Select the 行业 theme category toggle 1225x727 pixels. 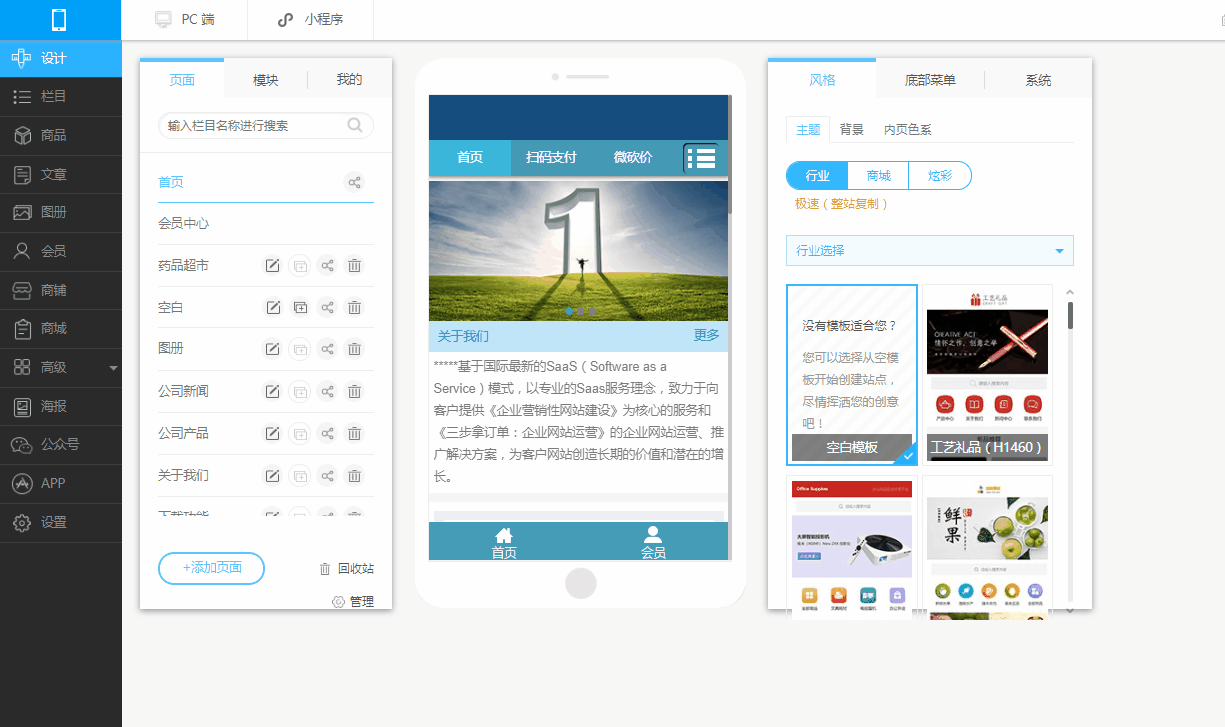click(817, 176)
